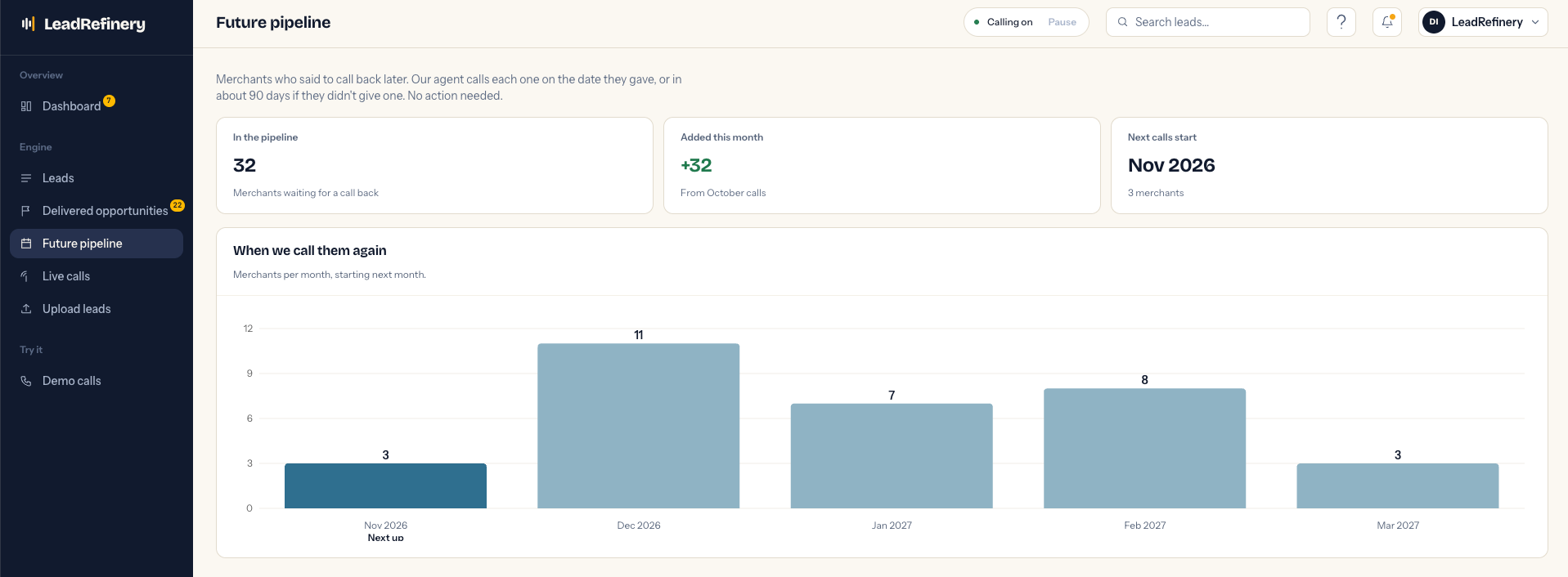1568x577 pixels.
Task: Click 'From October calls' text
Action: (x=723, y=193)
